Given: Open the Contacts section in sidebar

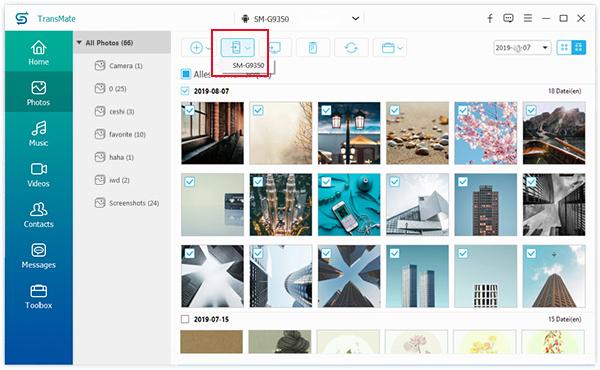Looking at the screenshot, I should click(39, 214).
